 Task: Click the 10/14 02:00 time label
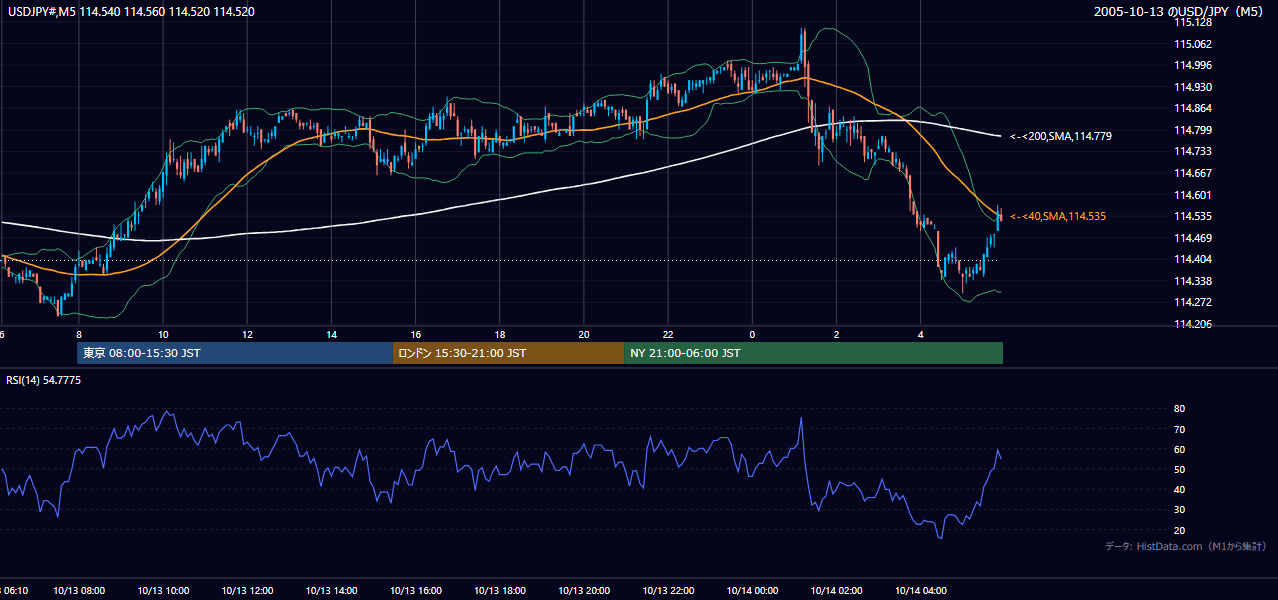[836, 591]
